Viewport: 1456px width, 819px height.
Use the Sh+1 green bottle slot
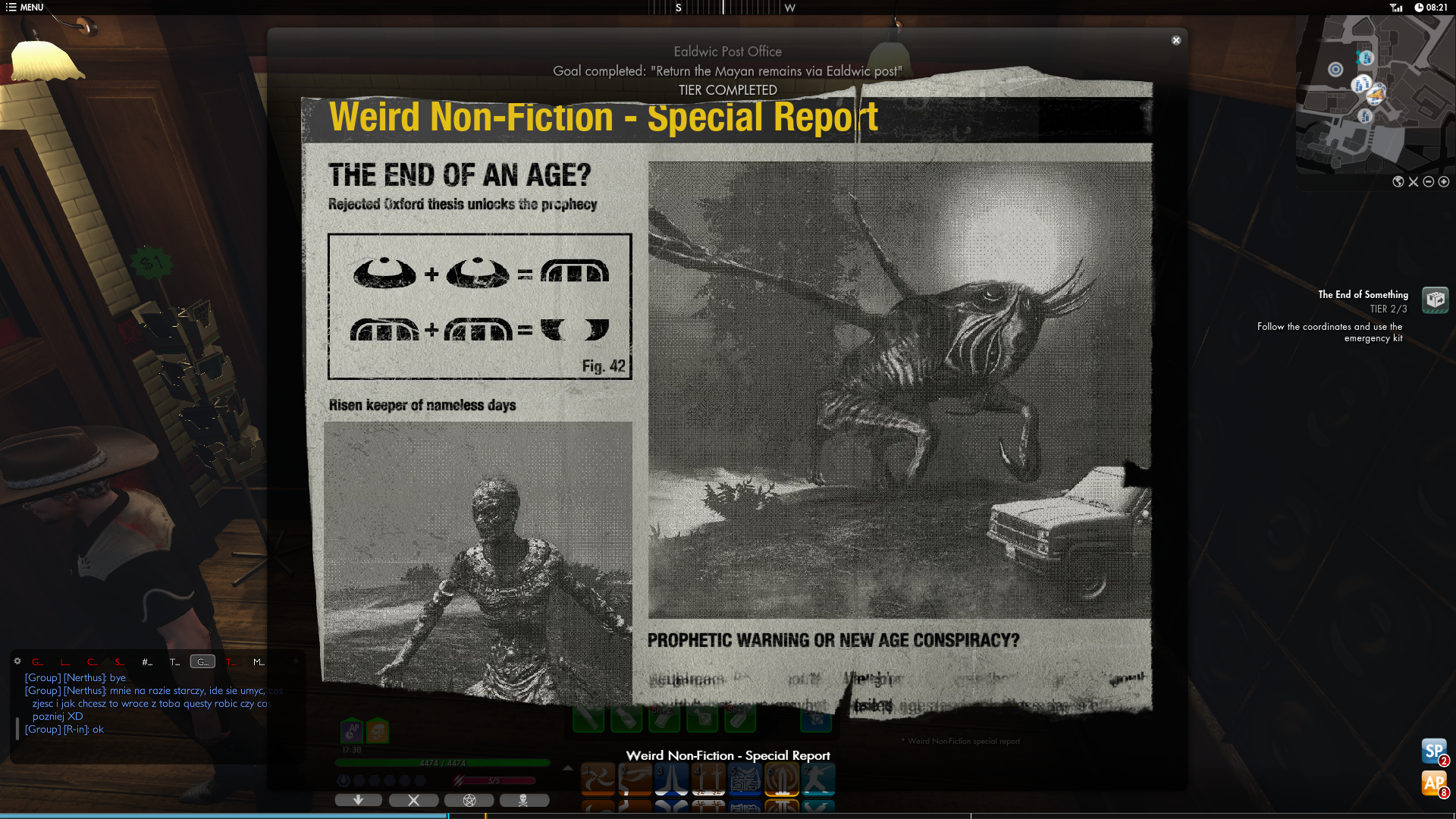[x=740, y=717]
